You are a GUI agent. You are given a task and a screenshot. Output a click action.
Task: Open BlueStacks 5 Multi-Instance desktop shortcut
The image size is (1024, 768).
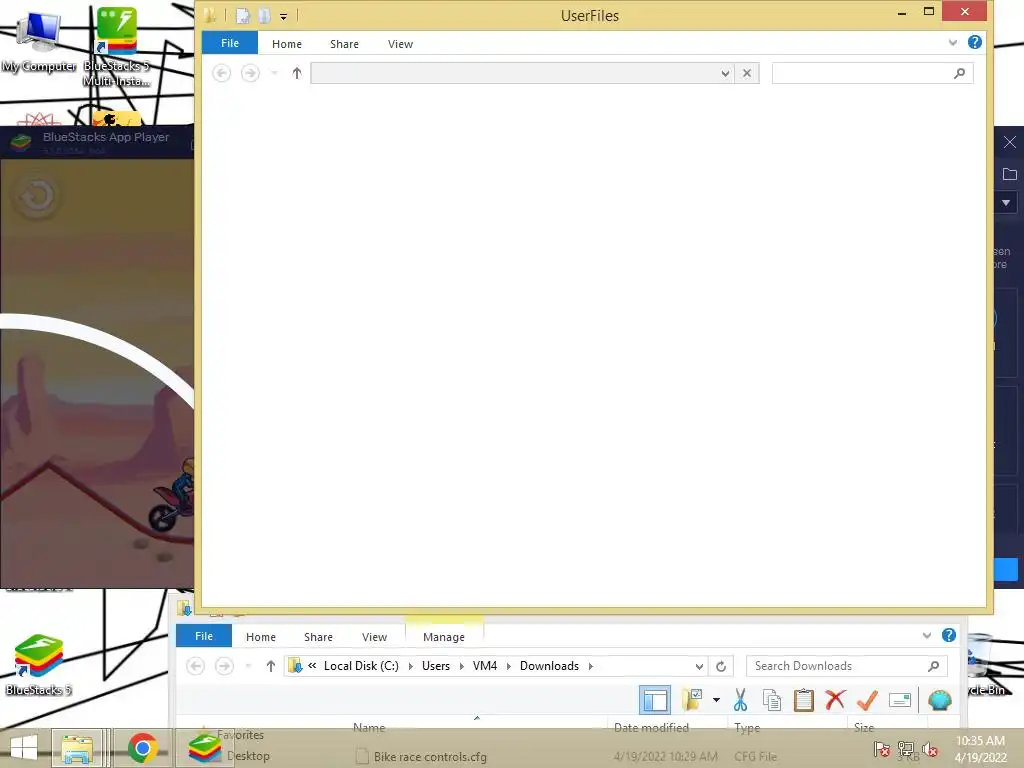click(116, 46)
